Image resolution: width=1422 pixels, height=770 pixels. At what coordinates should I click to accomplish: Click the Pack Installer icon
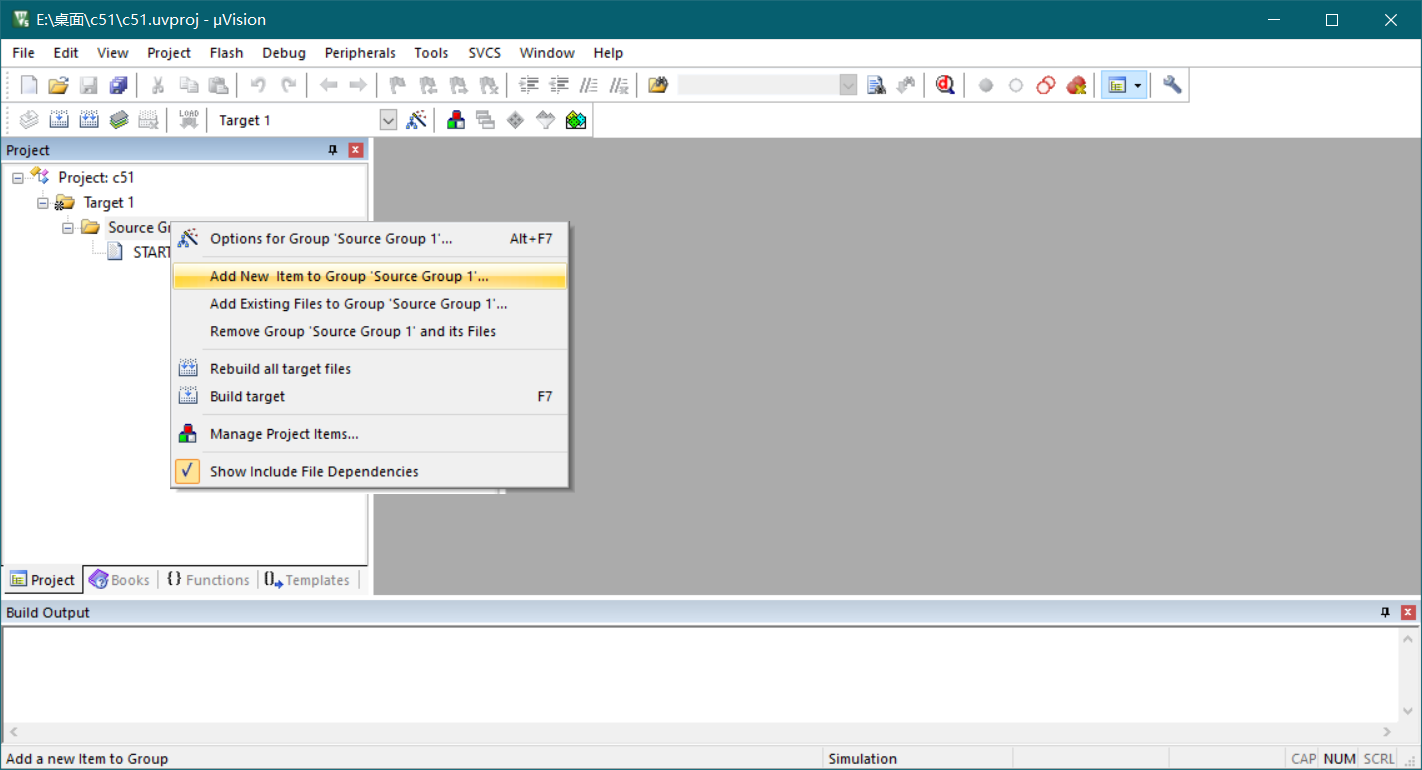(576, 120)
